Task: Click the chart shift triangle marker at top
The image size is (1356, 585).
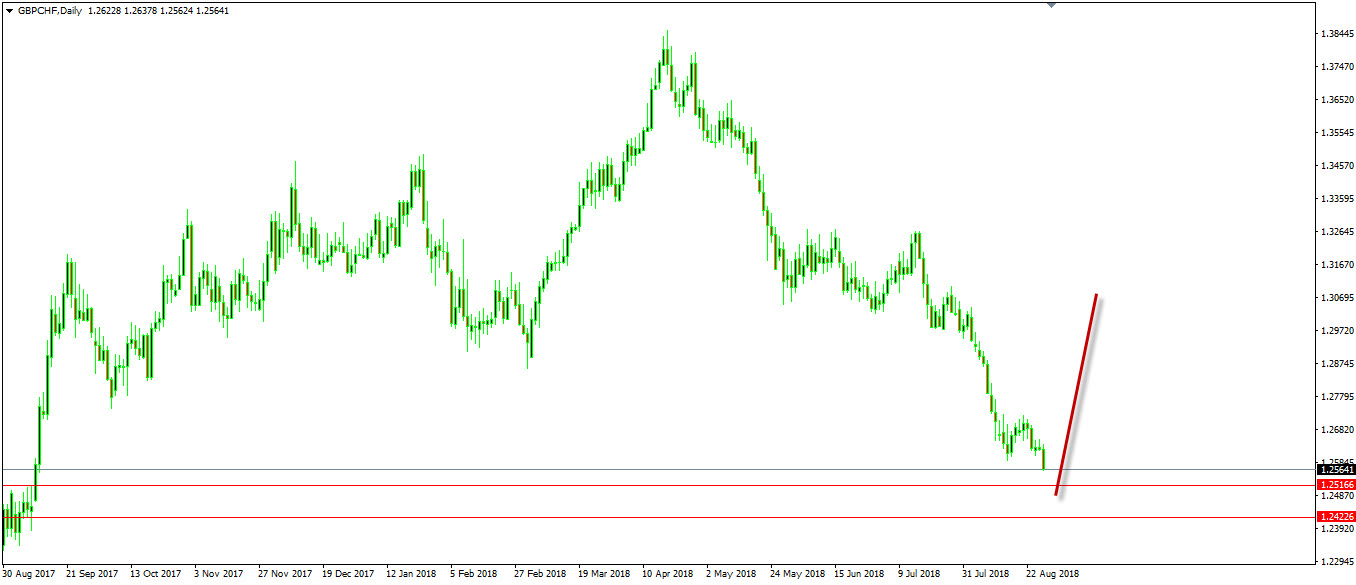Action: pos(1051,6)
